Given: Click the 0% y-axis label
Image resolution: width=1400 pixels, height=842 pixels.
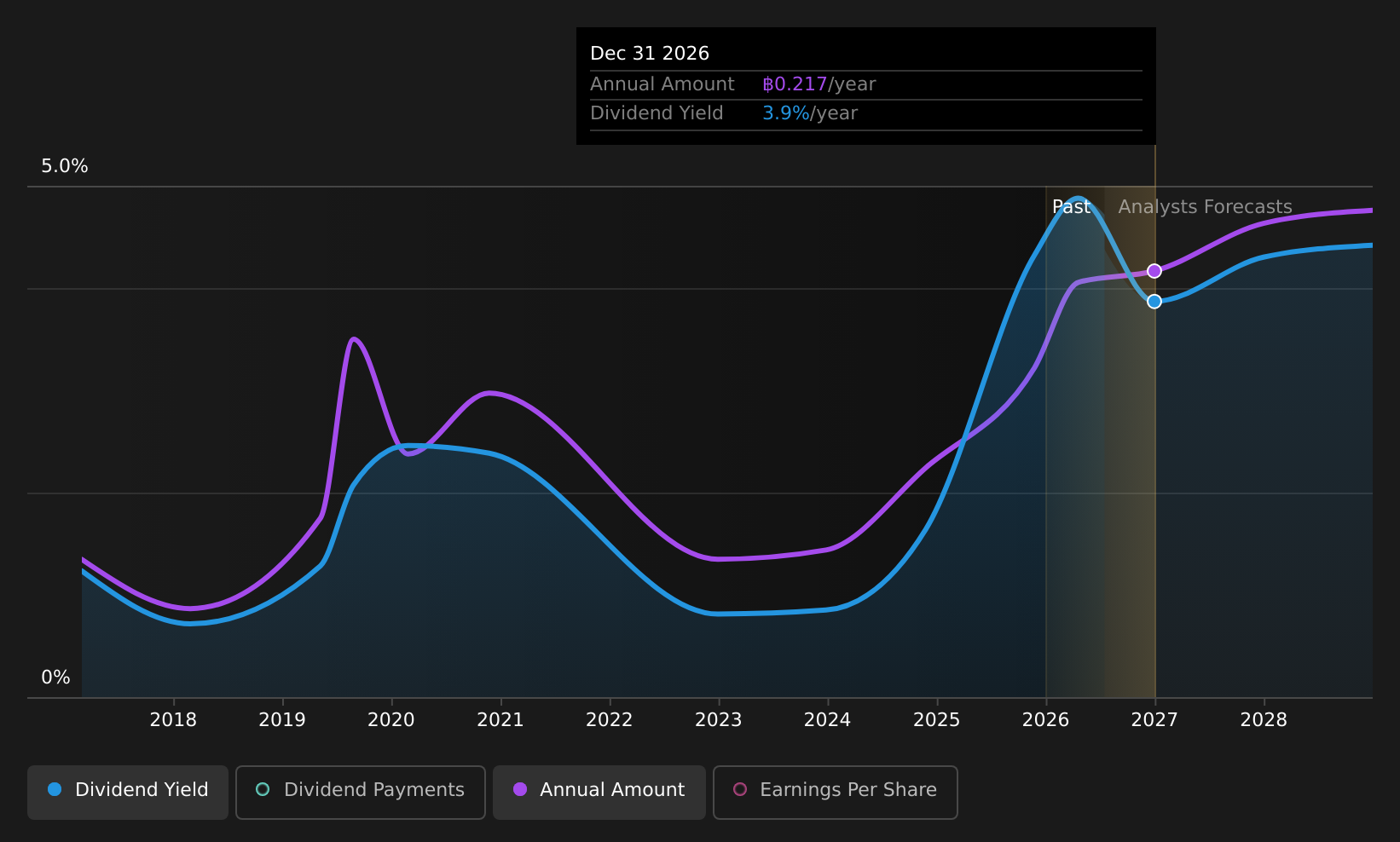Looking at the screenshot, I should click(55, 678).
